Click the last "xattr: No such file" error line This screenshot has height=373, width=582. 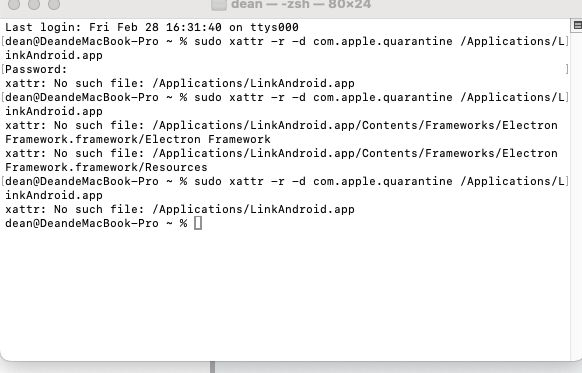point(180,209)
